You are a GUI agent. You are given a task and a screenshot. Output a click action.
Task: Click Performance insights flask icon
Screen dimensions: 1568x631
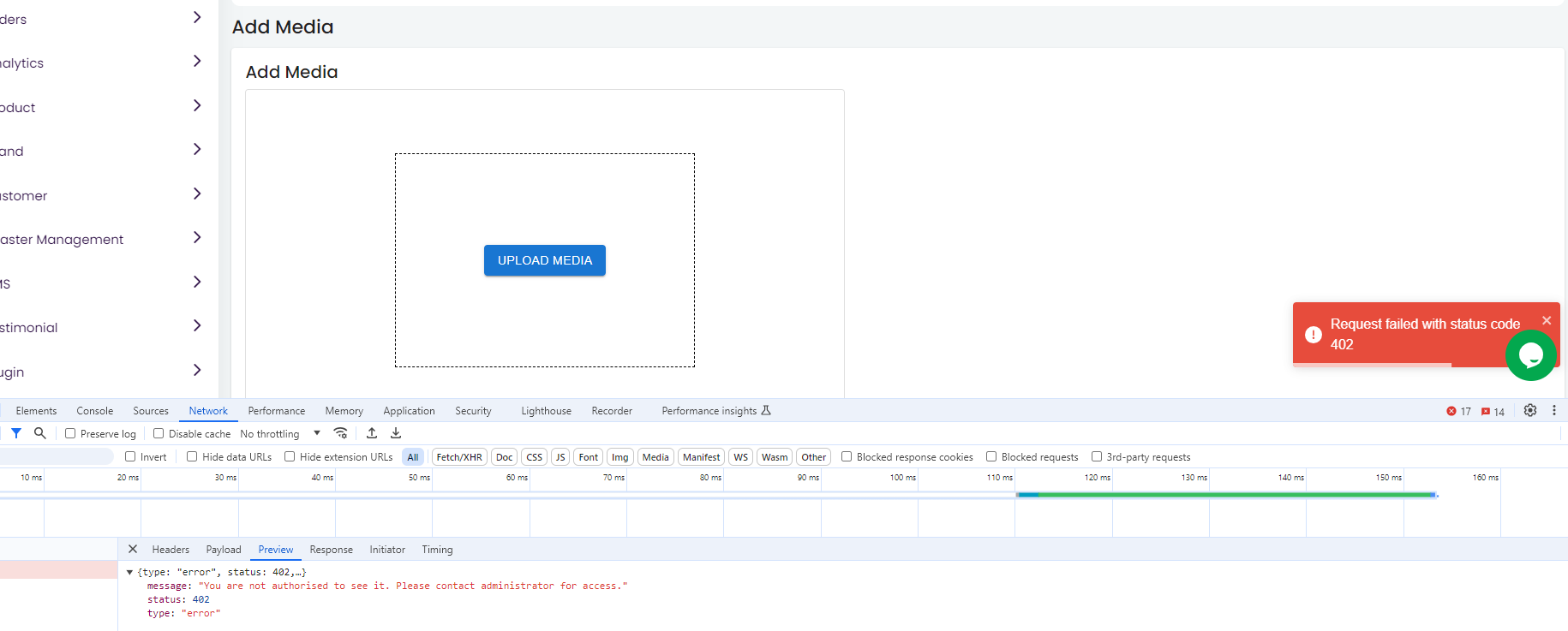pos(766,411)
